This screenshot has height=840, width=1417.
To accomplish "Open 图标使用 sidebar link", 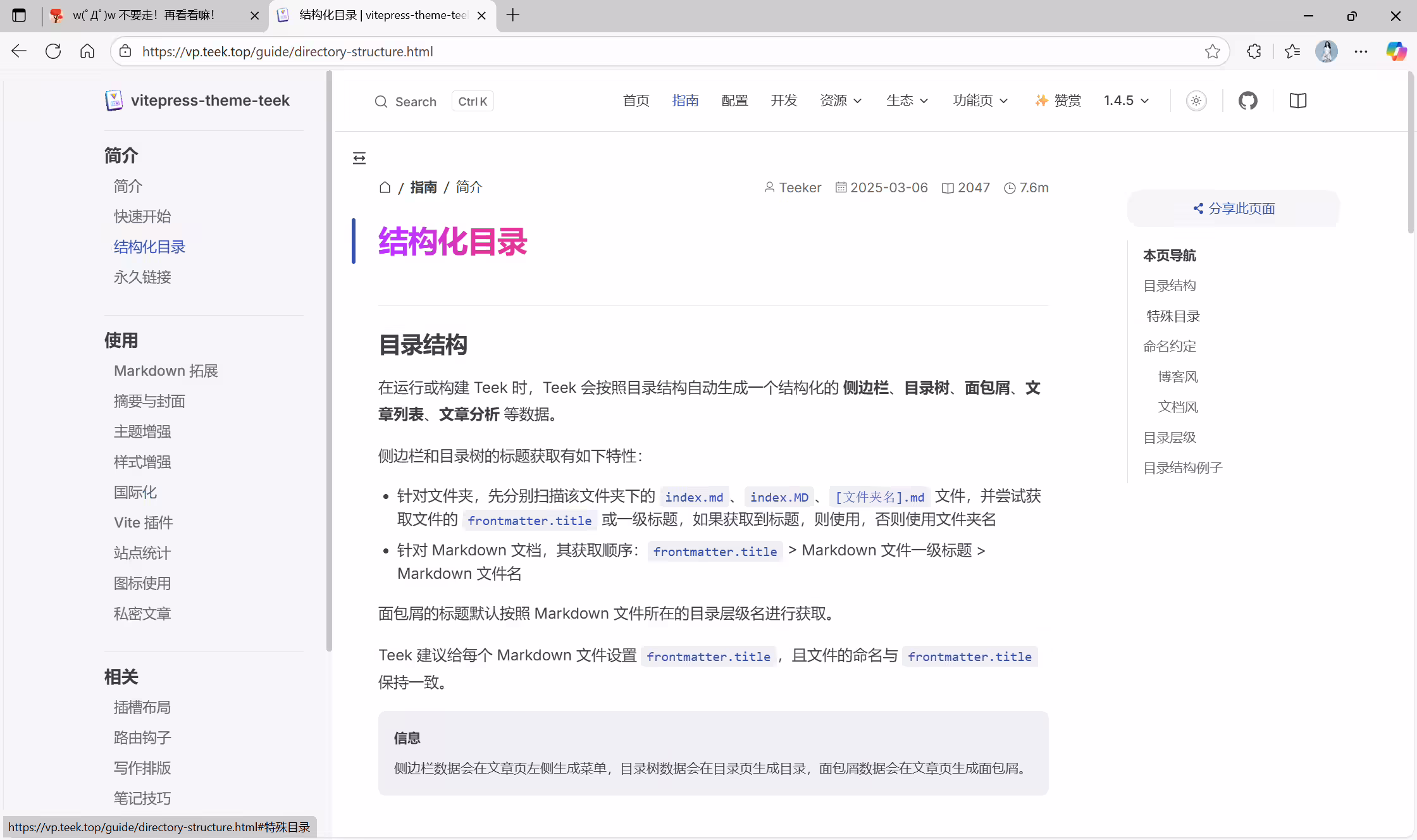I will (x=142, y=583).
